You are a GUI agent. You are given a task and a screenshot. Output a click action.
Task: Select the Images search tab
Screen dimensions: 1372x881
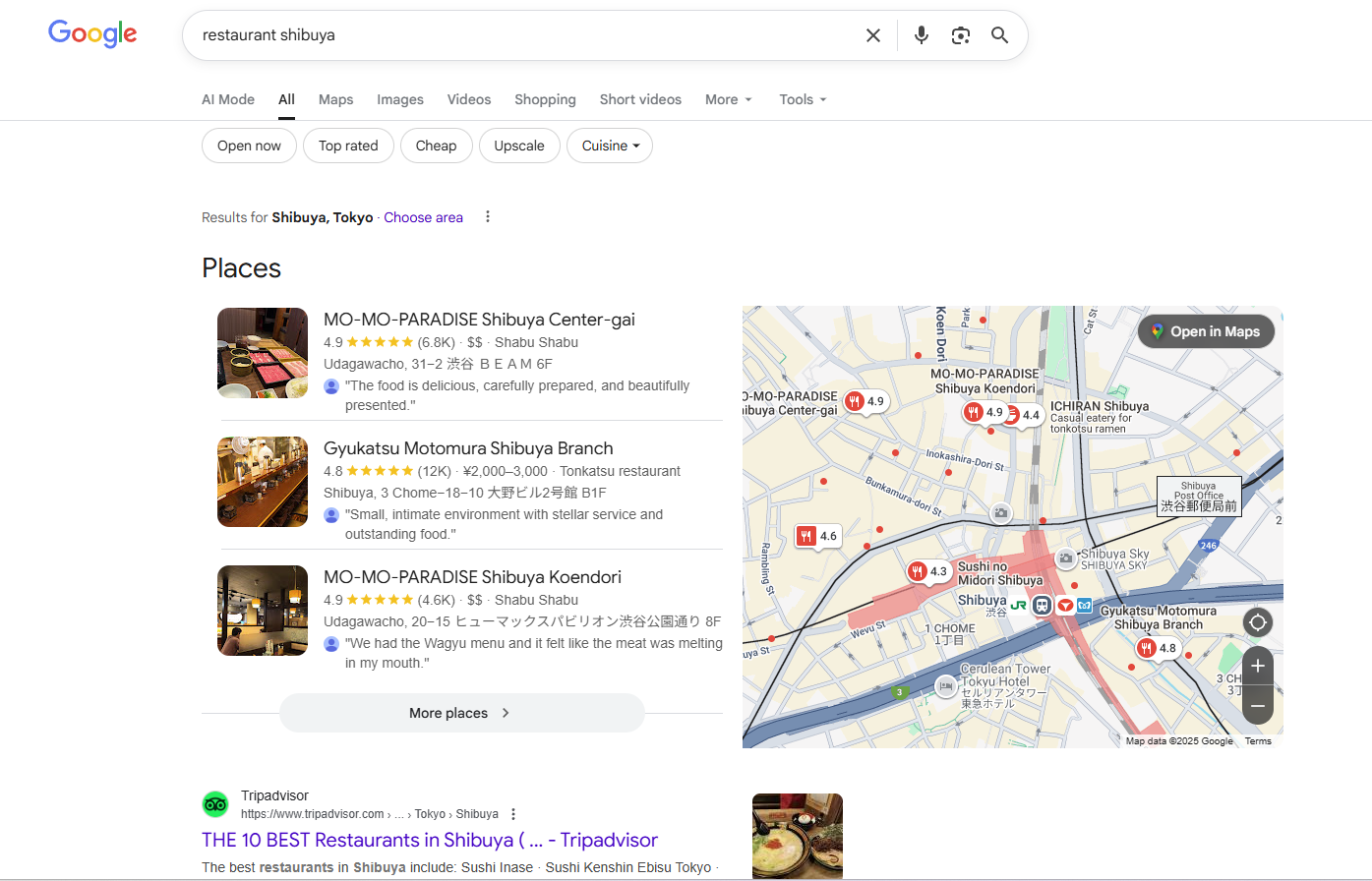point(399,99)
